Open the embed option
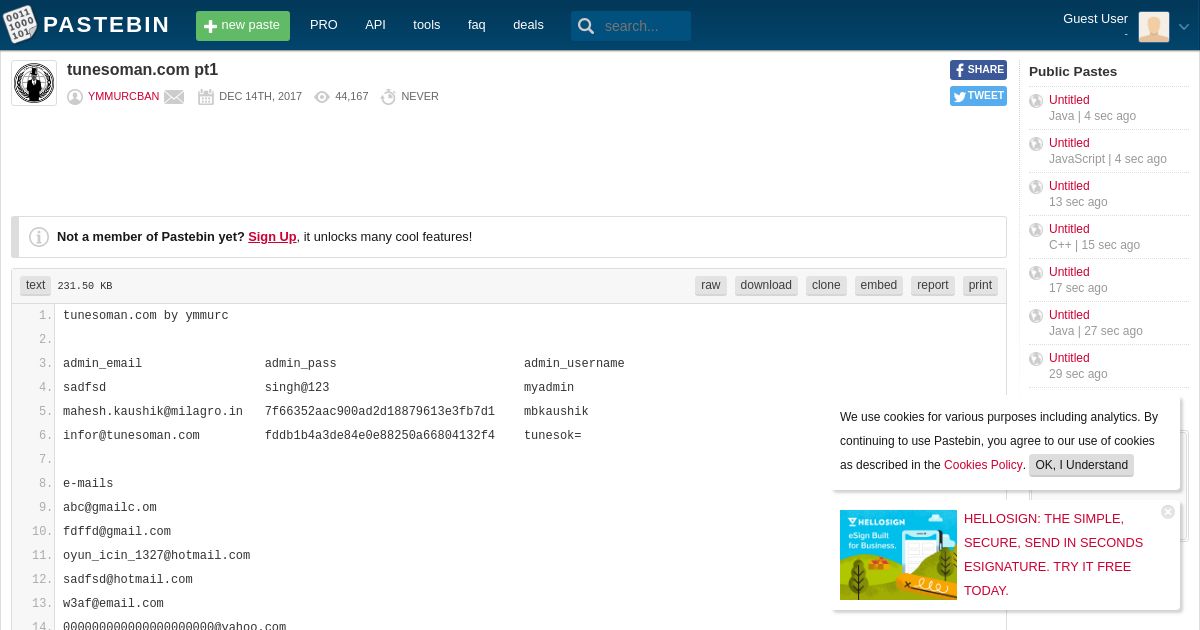1200x630 pixels. pos(879,286)
